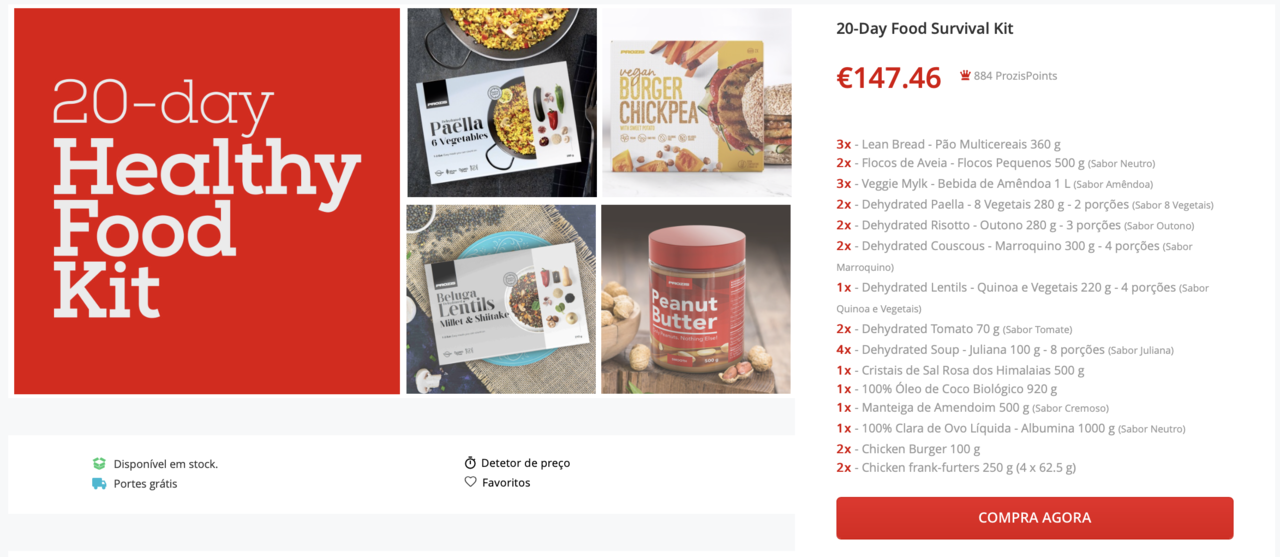
Task: Select the Veggie Mylk Bebida de Amêndoa item
Action: pos(994,184)
